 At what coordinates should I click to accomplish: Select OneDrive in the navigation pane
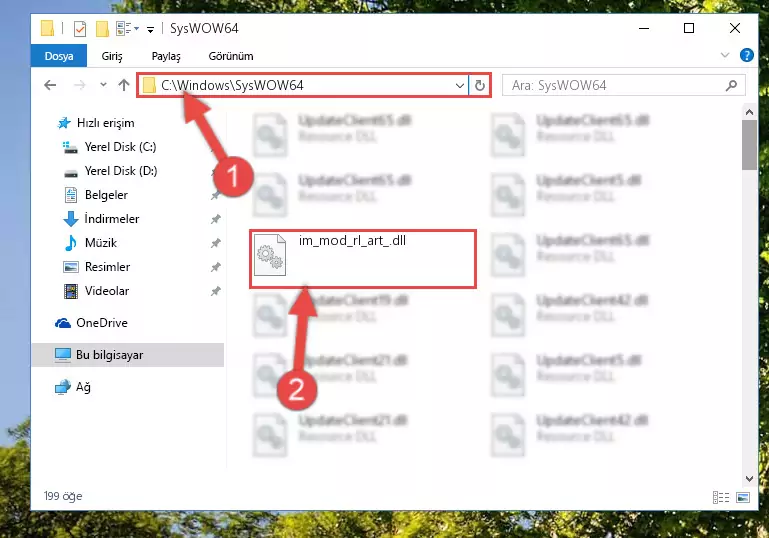click(102, 323)
